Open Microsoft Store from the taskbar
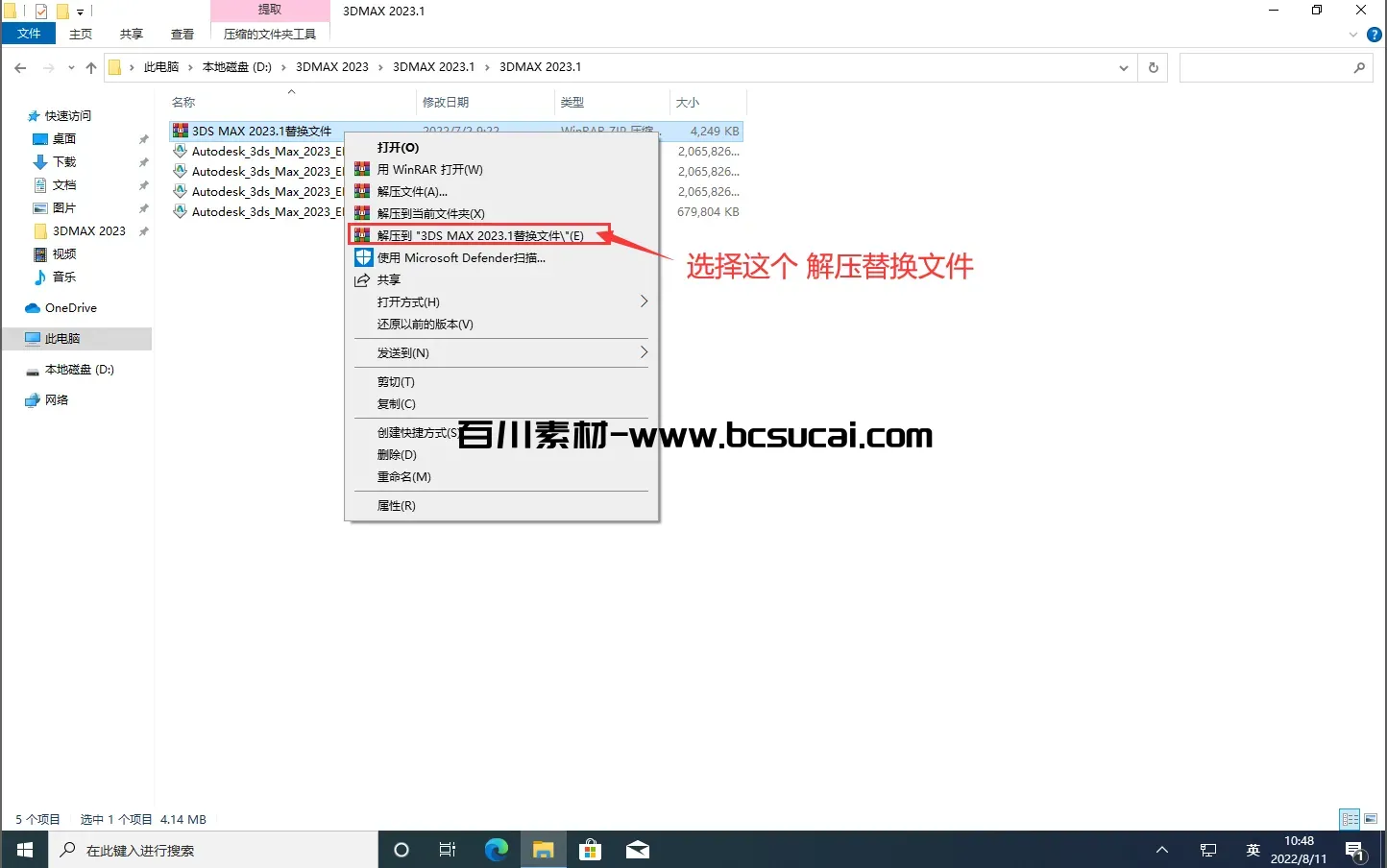This screenshot has height=868, width=1387. [x=590, y=850]
